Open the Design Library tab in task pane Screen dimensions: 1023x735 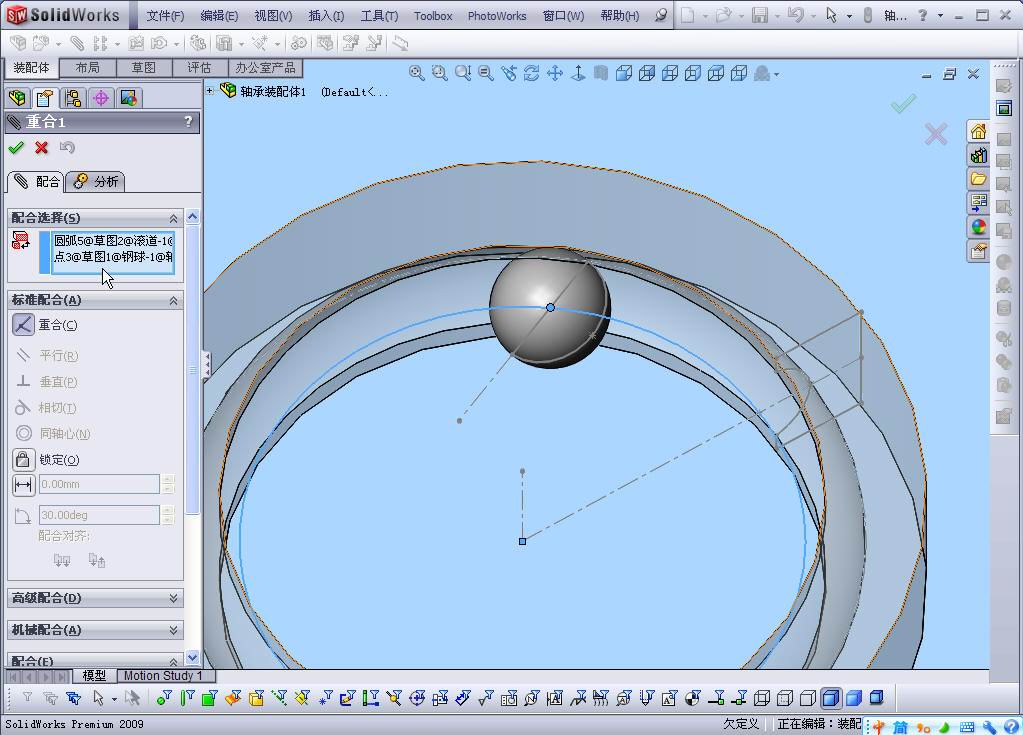pos(978,156)
